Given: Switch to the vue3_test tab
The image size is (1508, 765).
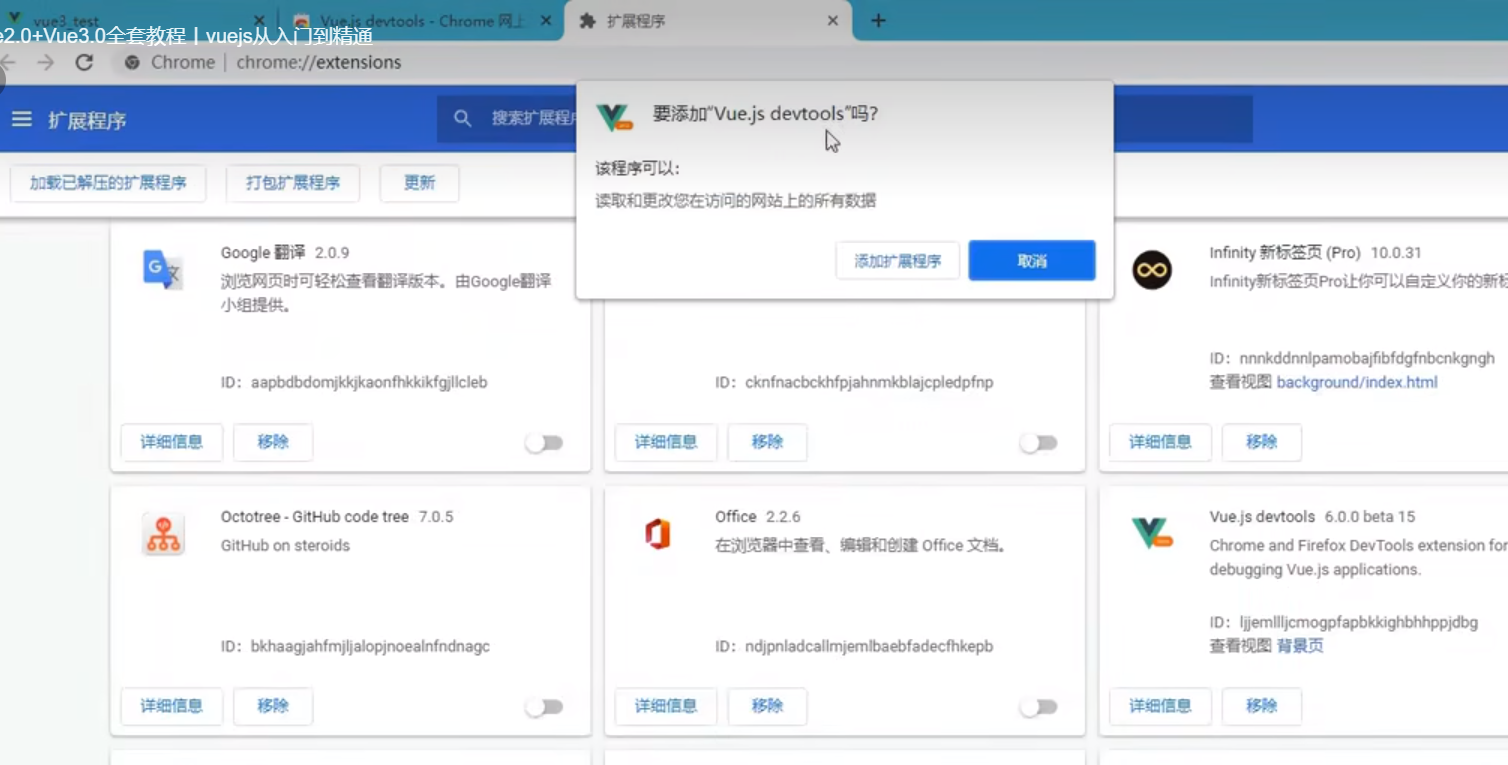Looking at the screenshot, I should pos(135,20).
